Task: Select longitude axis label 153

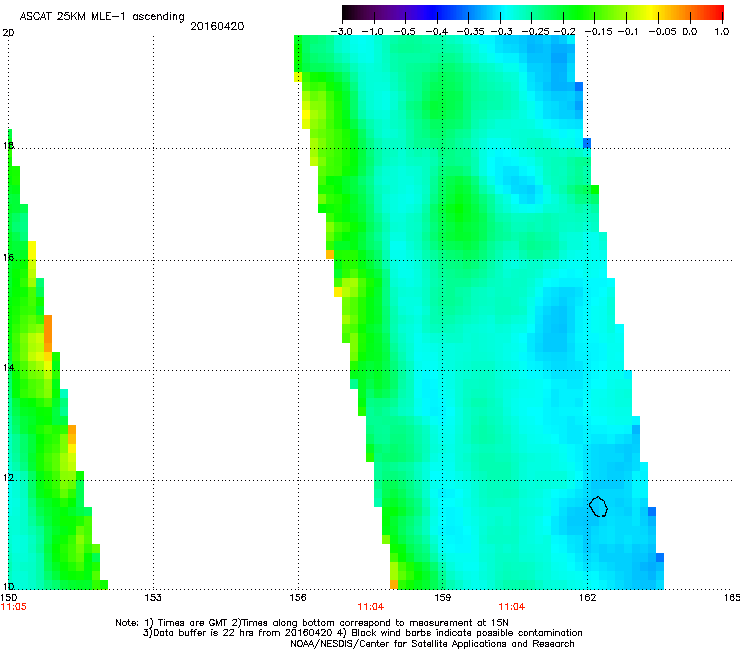Action: click(x=153, y=598)
